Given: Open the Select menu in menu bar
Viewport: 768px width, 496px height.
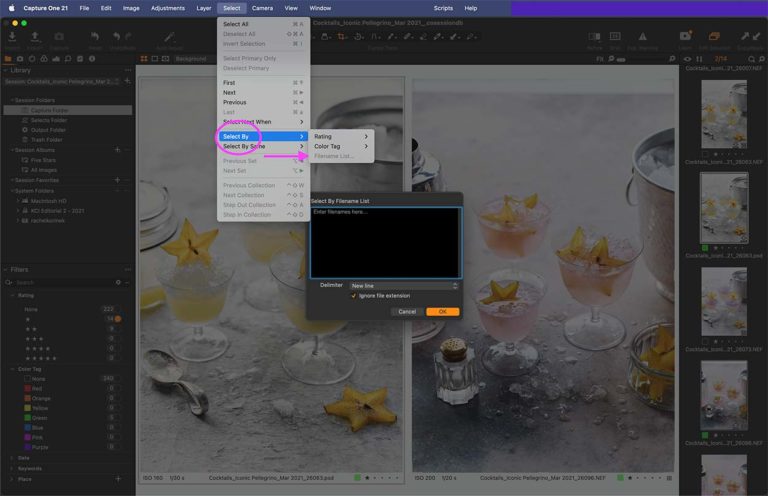Looking at the screenshot, I should coord(232,8).
